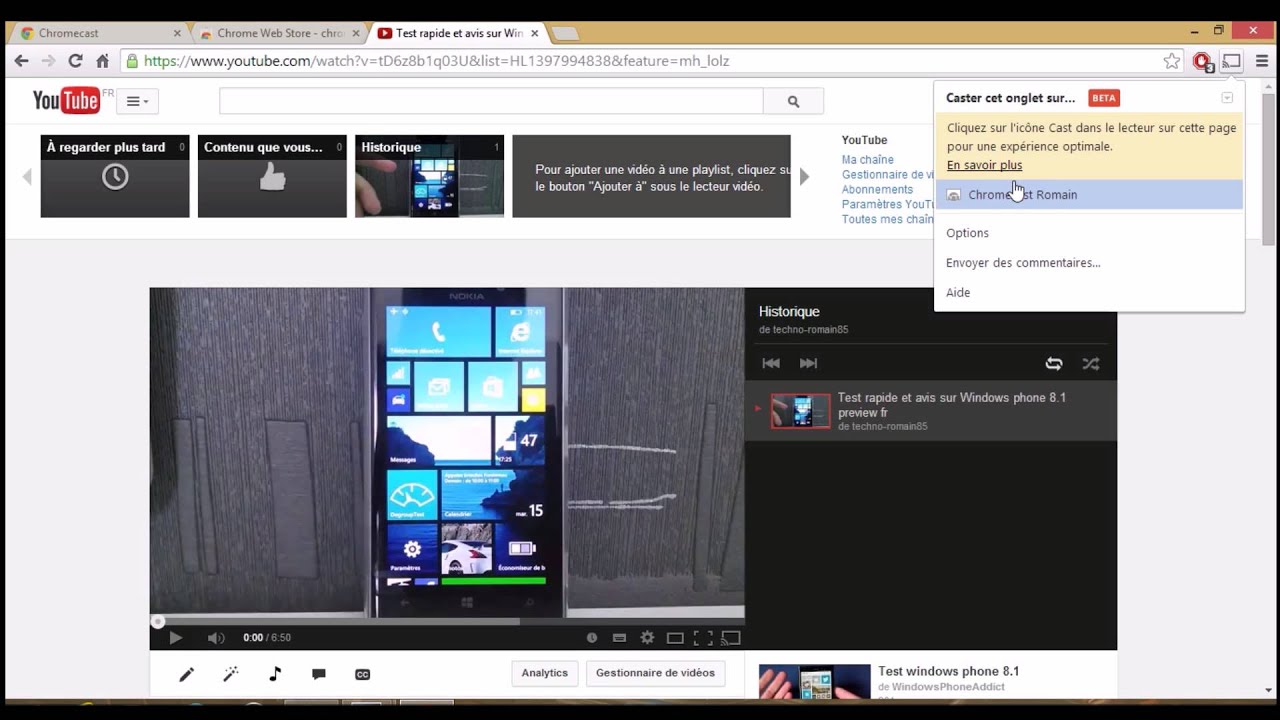Viewport: 1280px width, 720px height.
Task: Open Aide in Cast menu
Action: (x=958, y=293)
